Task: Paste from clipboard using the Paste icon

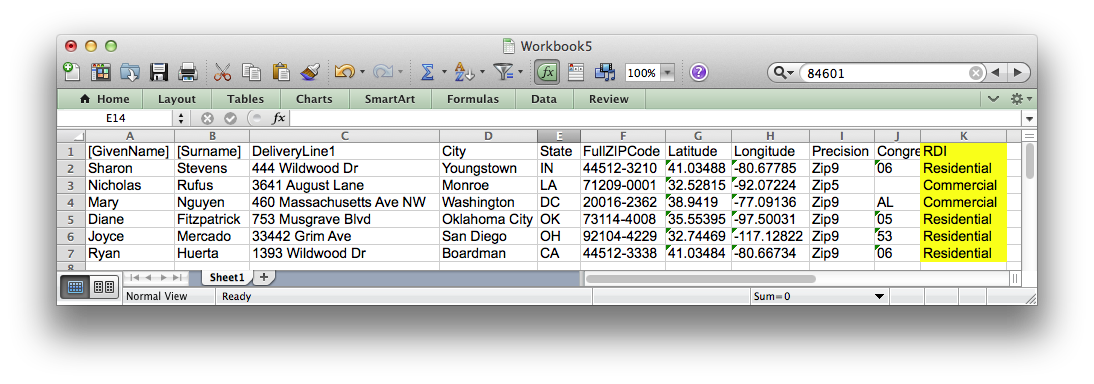Action: click(x=280, y=72)
